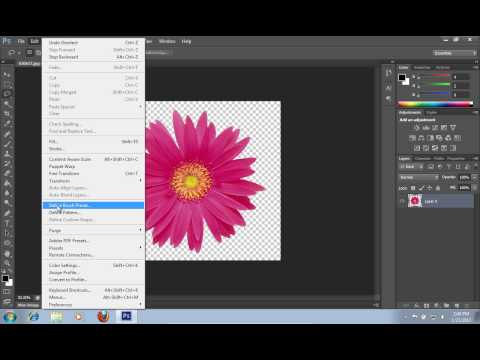Select the Horizontal Type tool
Viewport: 480px width, 360px height.
(7, 223)
